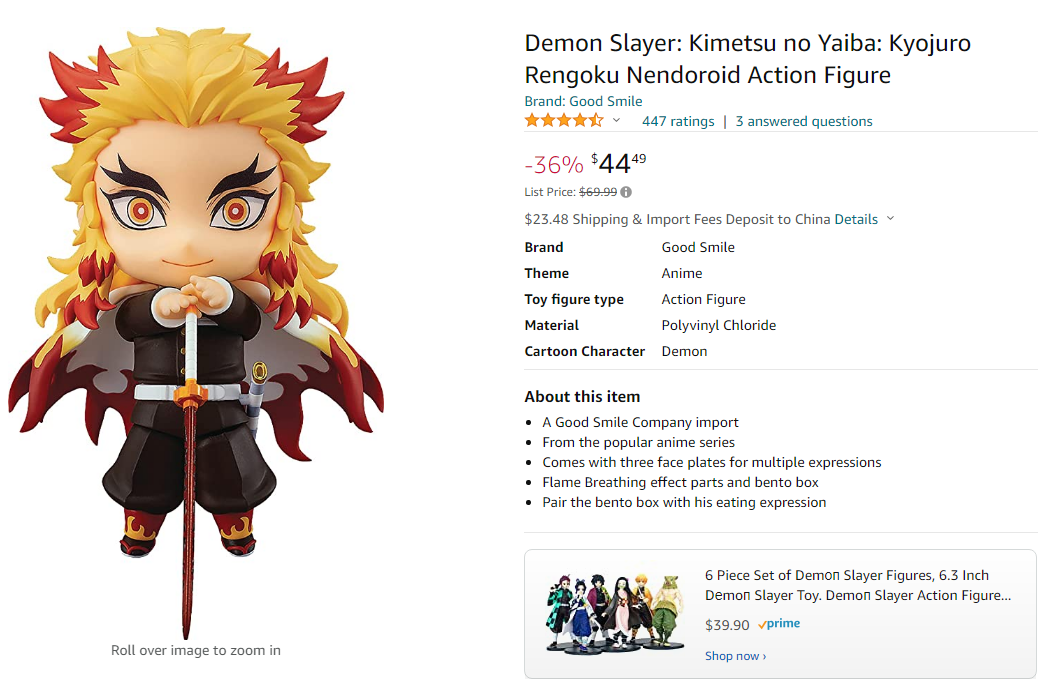Click the star rating icon

[564, 121]
